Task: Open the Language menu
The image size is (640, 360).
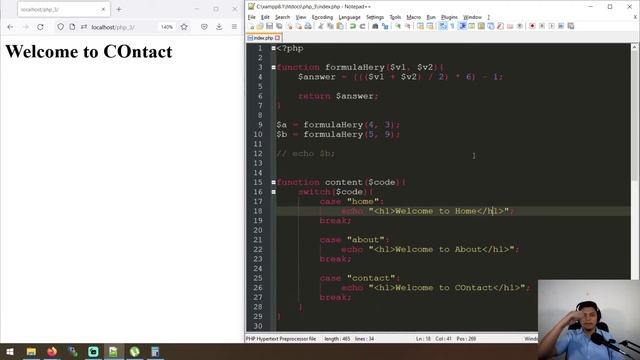Action: [349, 17]
